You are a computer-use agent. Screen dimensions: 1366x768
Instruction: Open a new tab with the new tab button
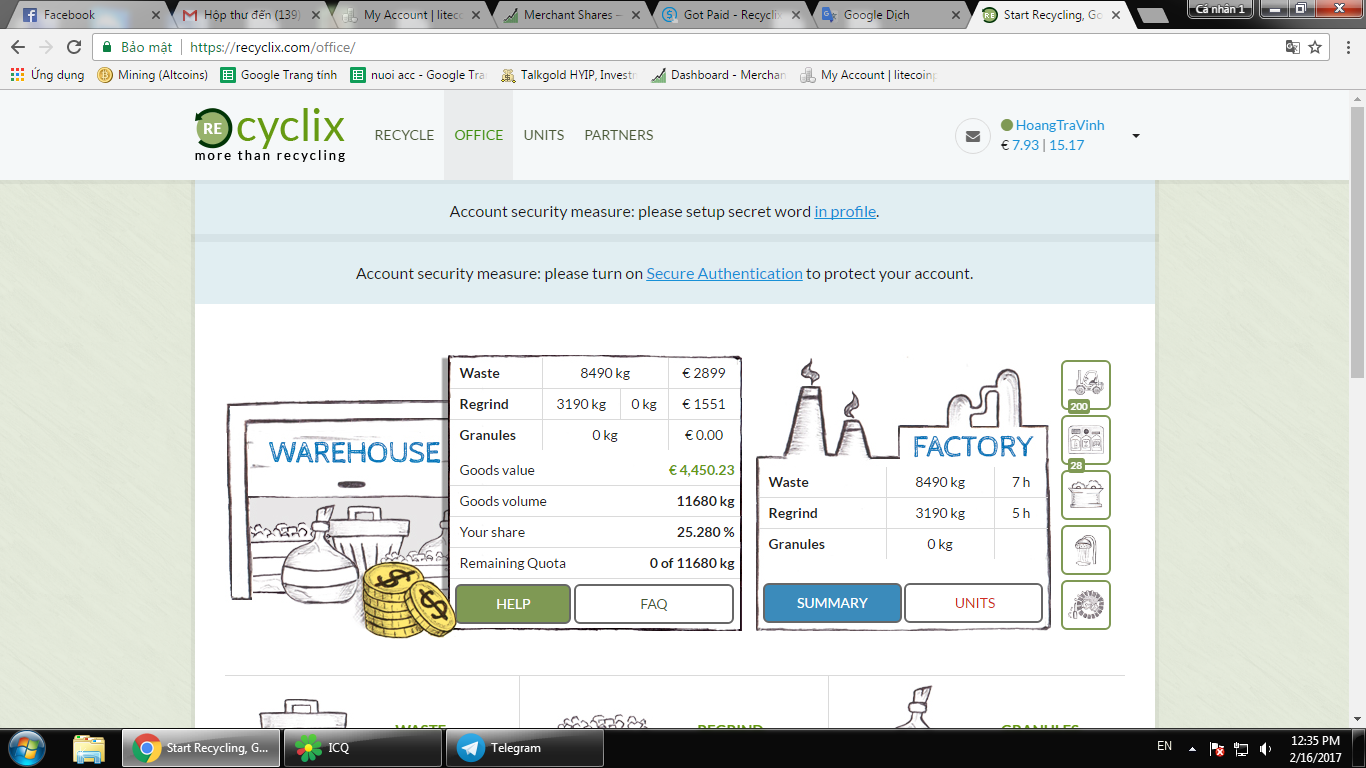[x=1153, y=16]
